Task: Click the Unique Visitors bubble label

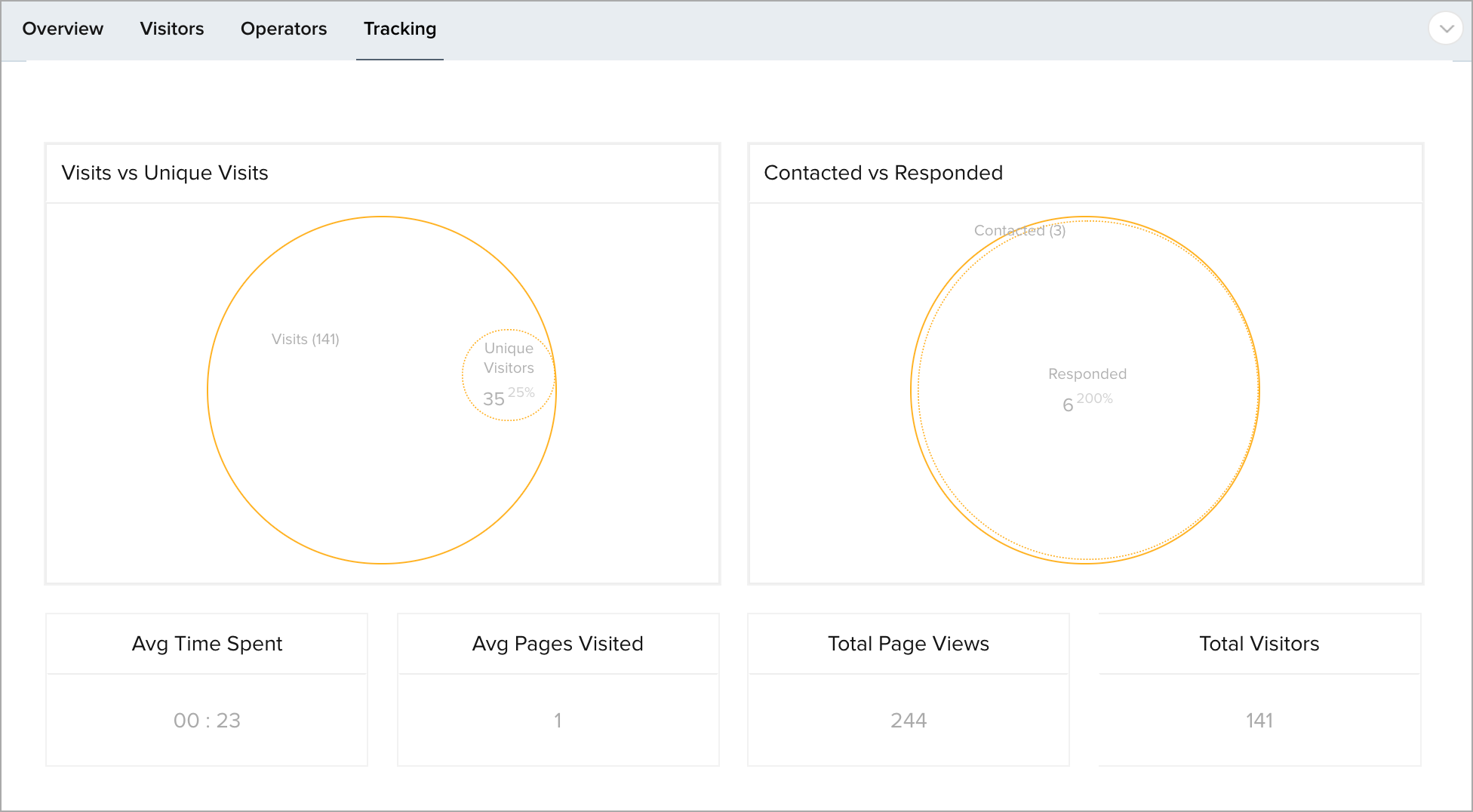Action: 509,358
